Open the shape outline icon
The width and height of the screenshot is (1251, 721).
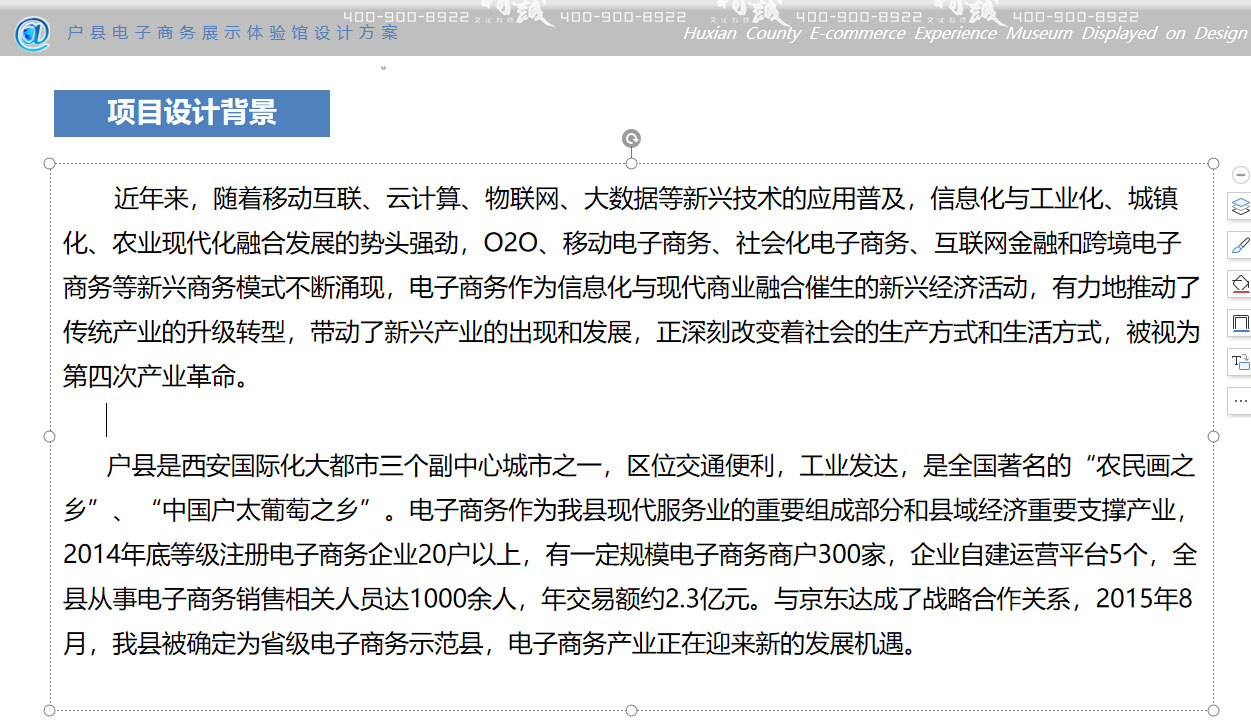pyautogui.click(x=1240, y=323)
